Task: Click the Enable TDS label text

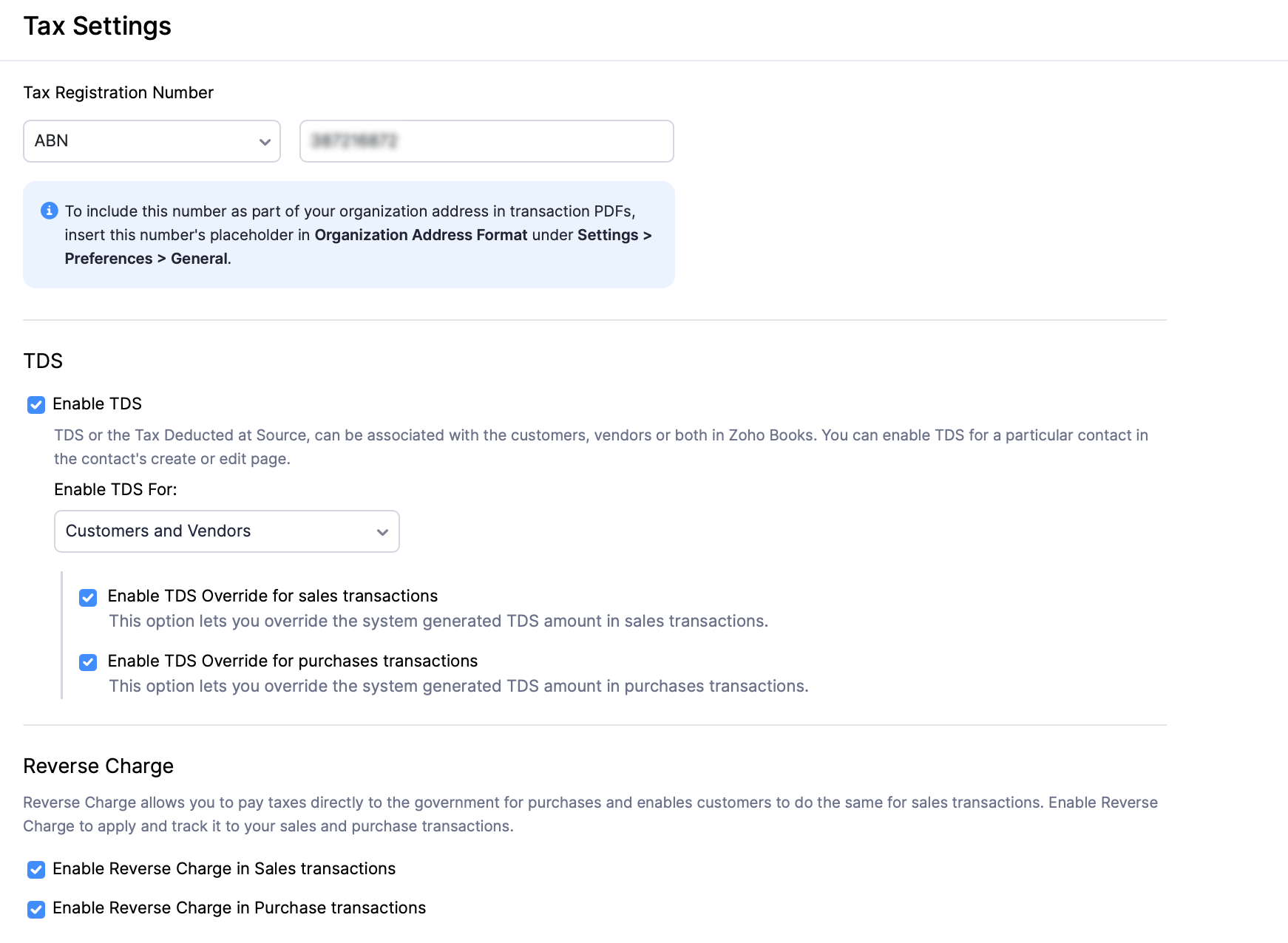Action: click(97, 404)
